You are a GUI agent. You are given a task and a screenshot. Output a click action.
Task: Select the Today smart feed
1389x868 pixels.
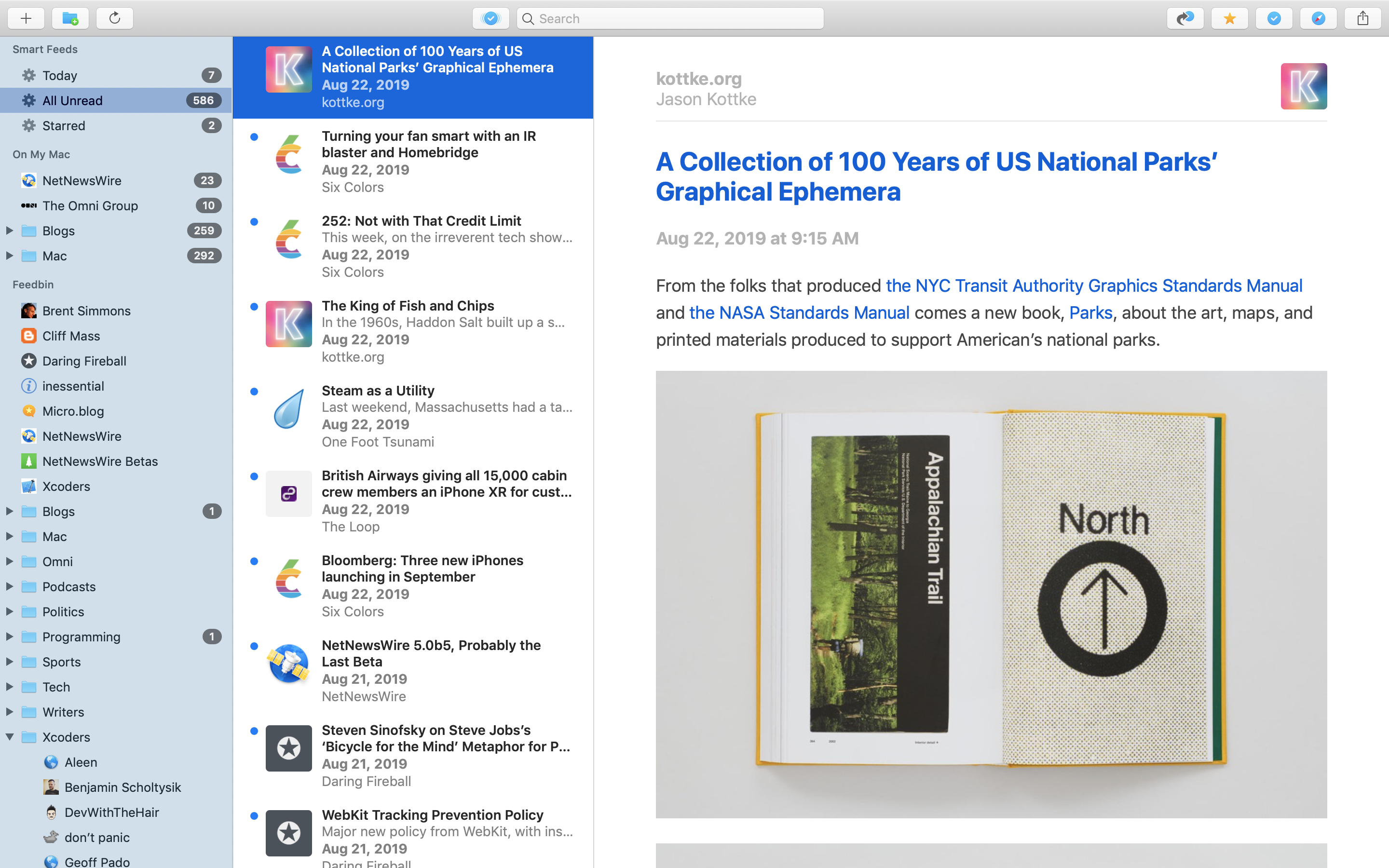pos(60,76)
